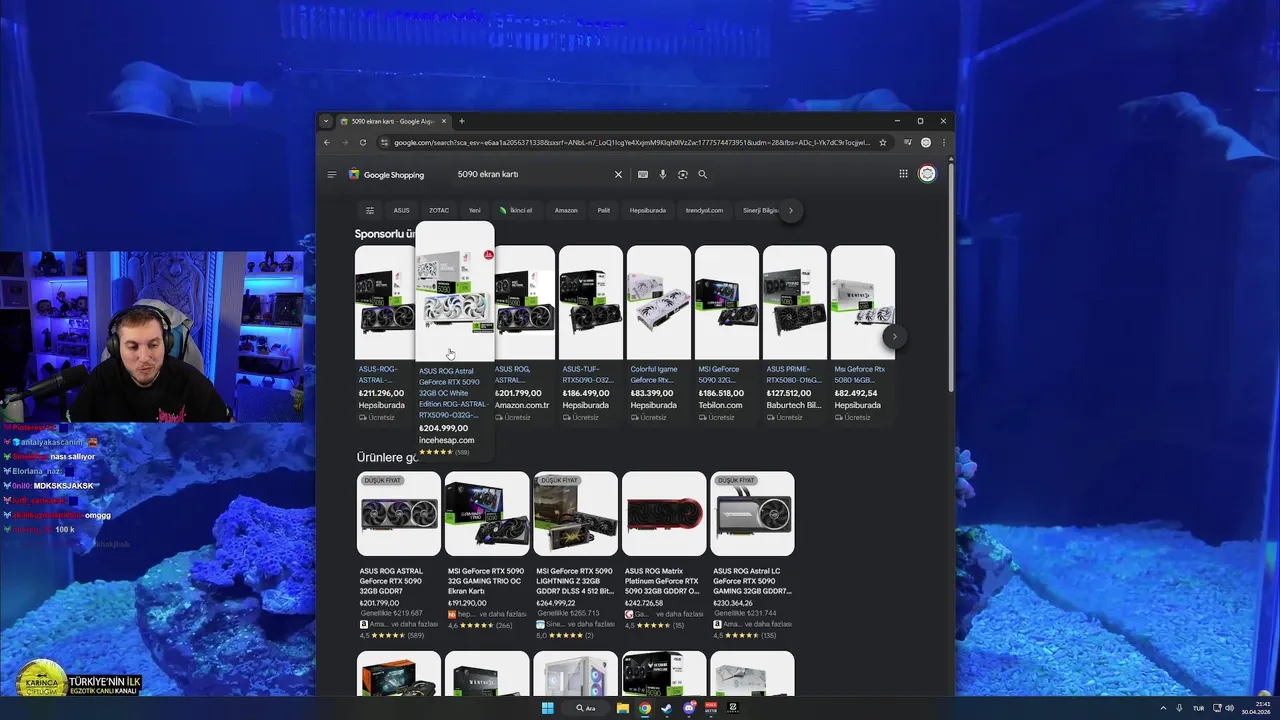Open the clock and date 21:41
The width and height of the screenshot is (1280, 720).
1256,708
